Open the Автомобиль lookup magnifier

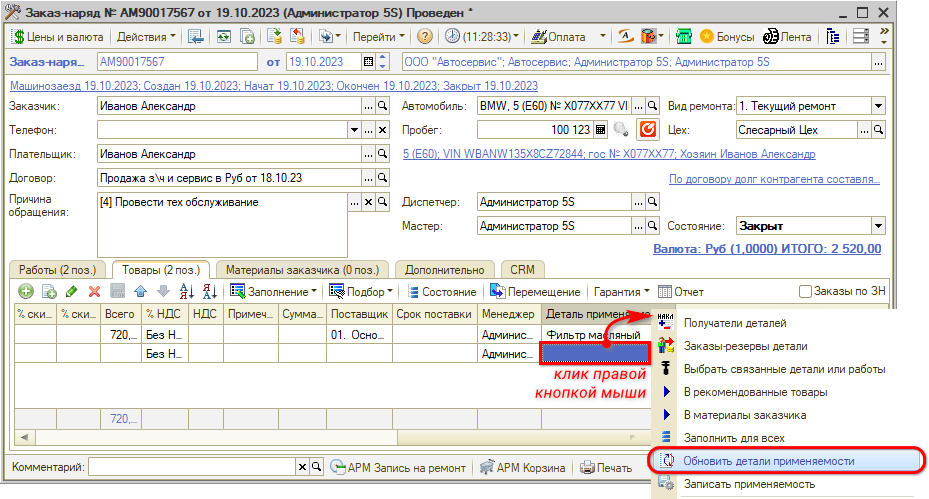(652, 106)
